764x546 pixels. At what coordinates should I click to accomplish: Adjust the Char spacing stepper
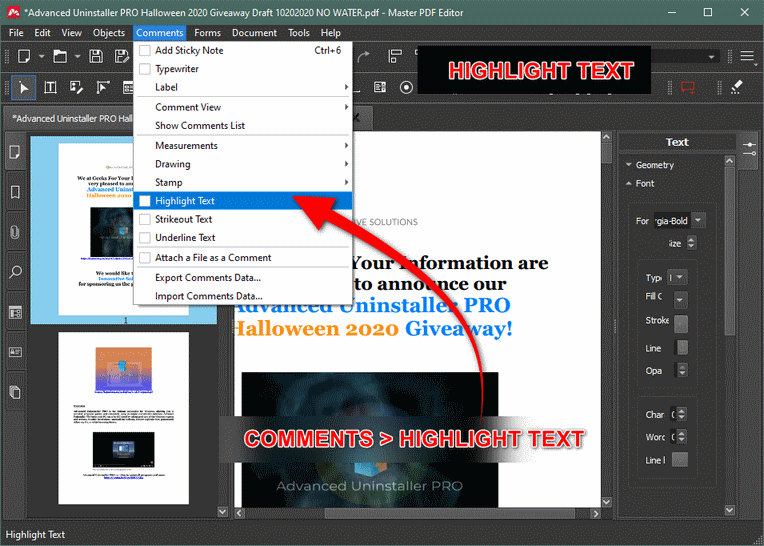tap(682, 414)
